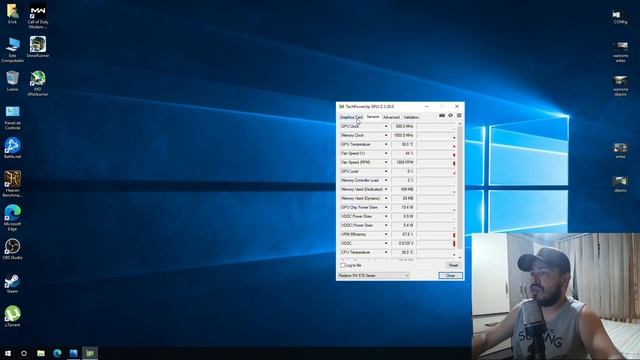Open the GPU Chip Power Draw dropdown
The image size is (640, 360).
tap(386, 207)
